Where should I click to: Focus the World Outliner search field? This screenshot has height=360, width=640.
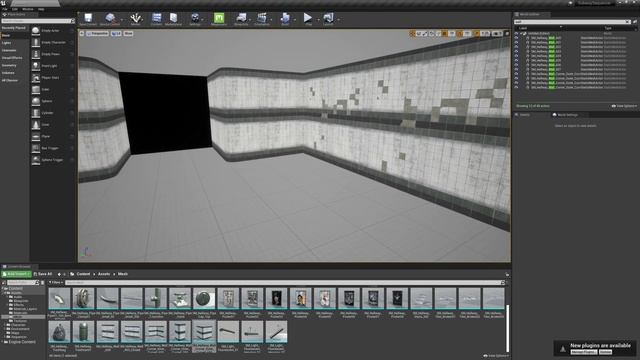(x=571, y=22)
